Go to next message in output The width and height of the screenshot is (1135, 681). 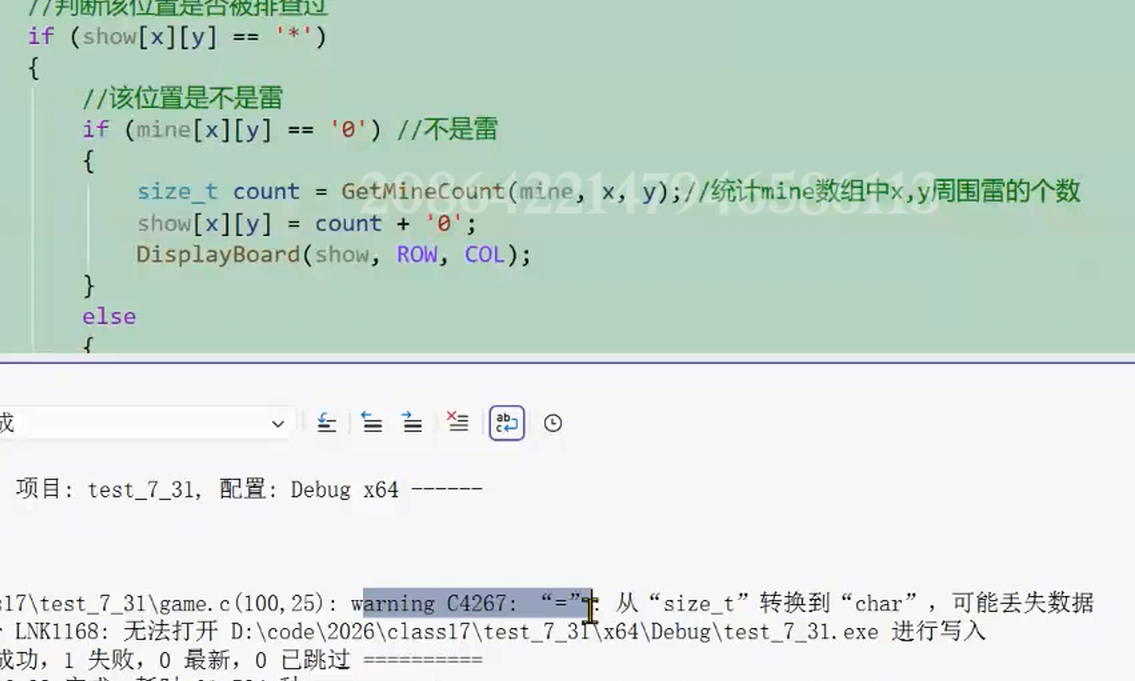pos(413,423)
